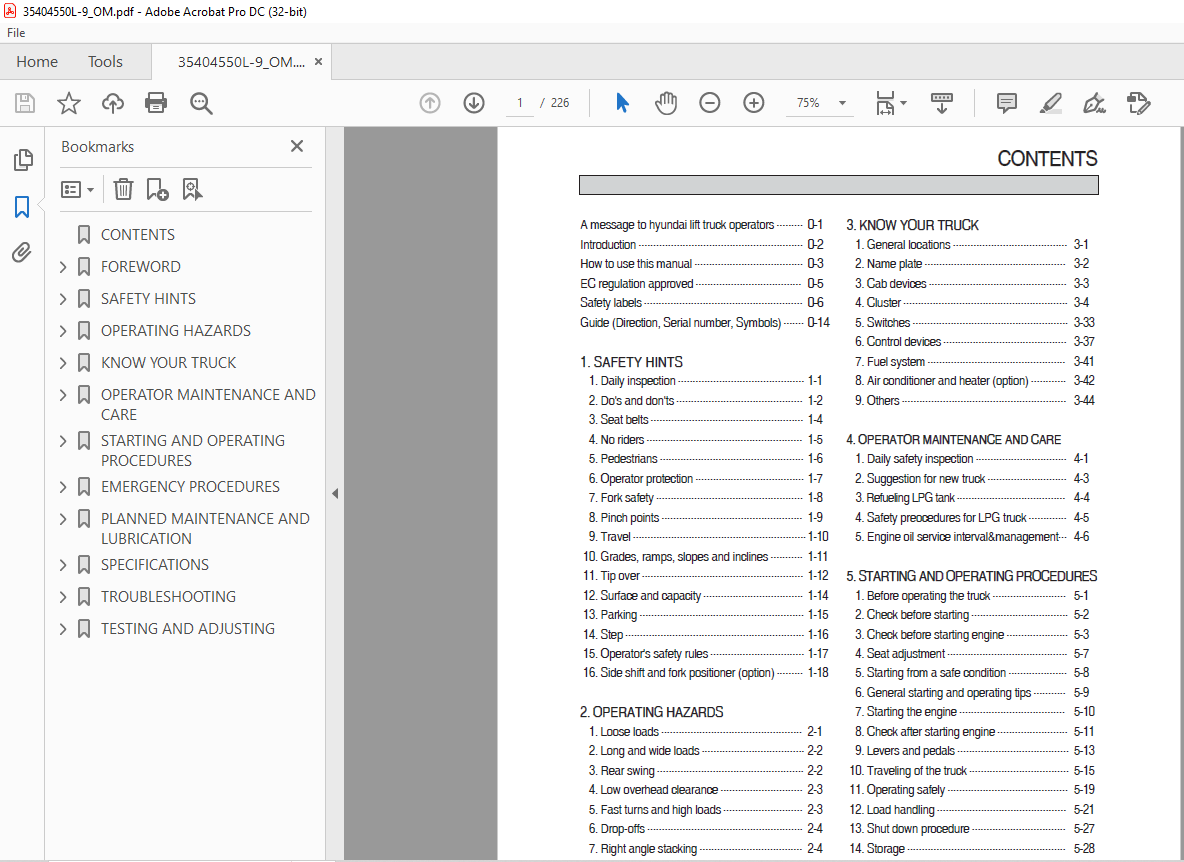Screen dimensions: 1184x862
Task: Open the attachments paperclip panel
Action: pyautogui.click(x=22, y=252)
